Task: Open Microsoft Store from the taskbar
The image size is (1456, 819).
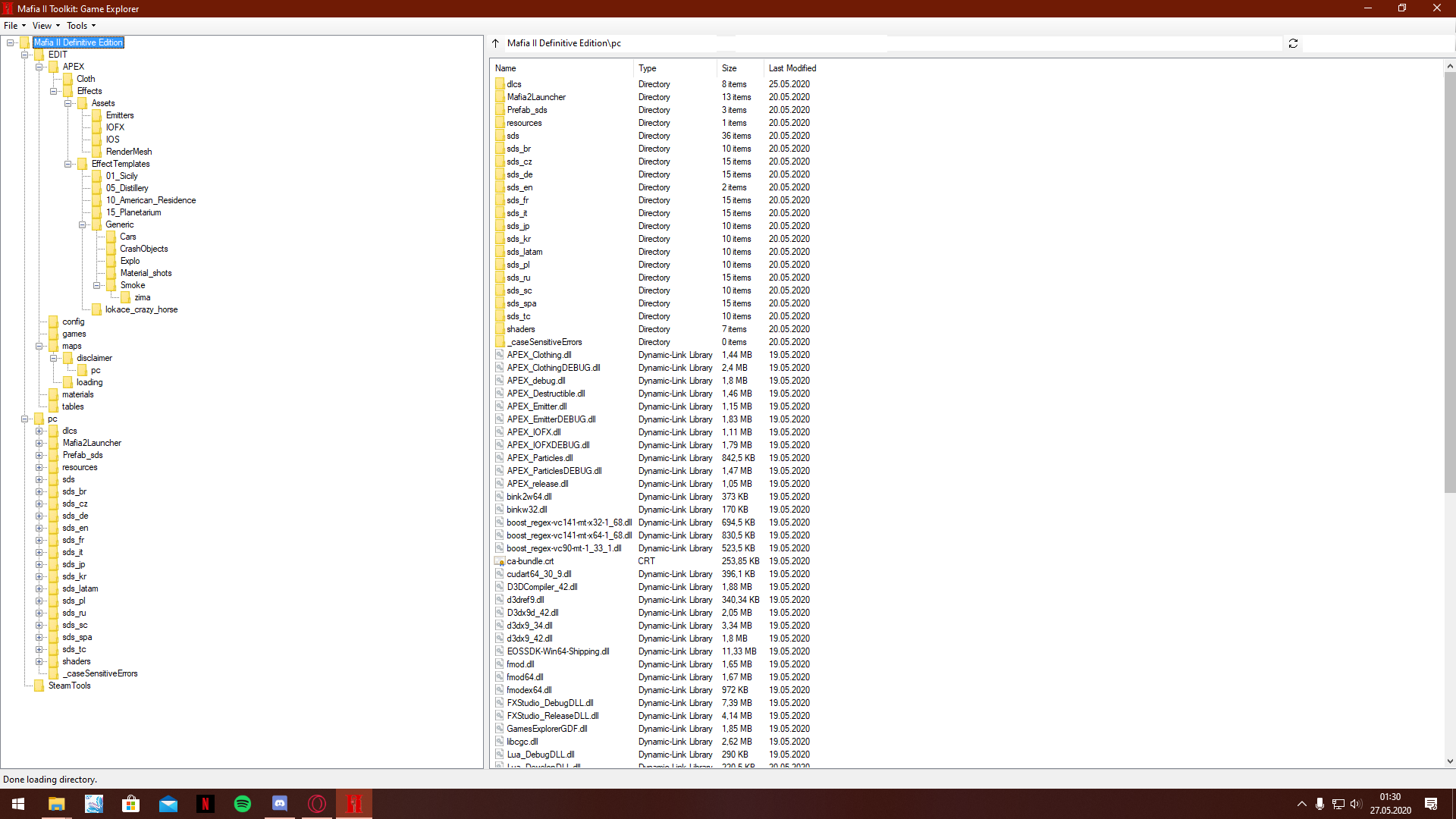Action: coord(131,804)
